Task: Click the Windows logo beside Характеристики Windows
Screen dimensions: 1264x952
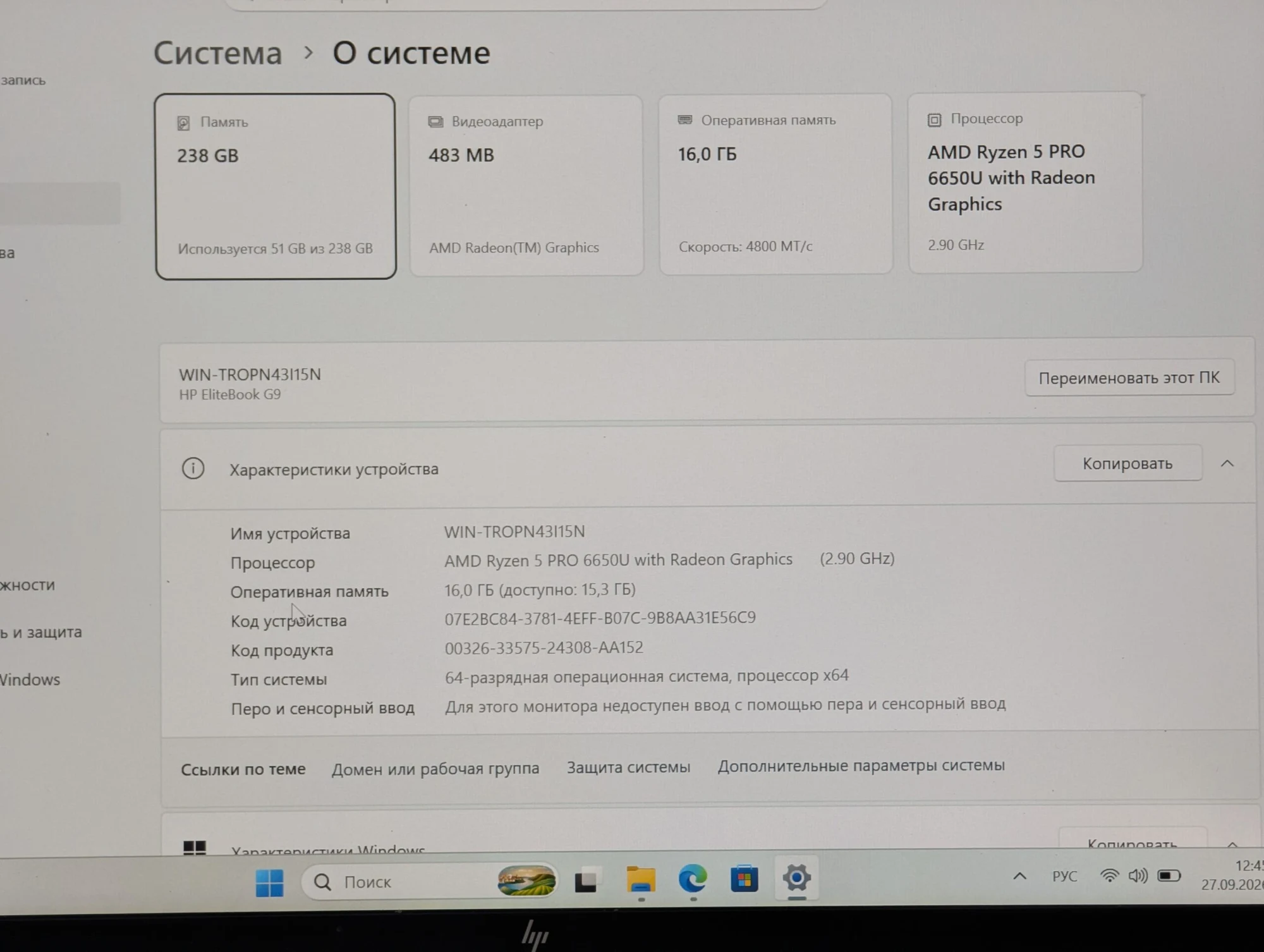Action: pyautogui.click(x=195, y=847)
